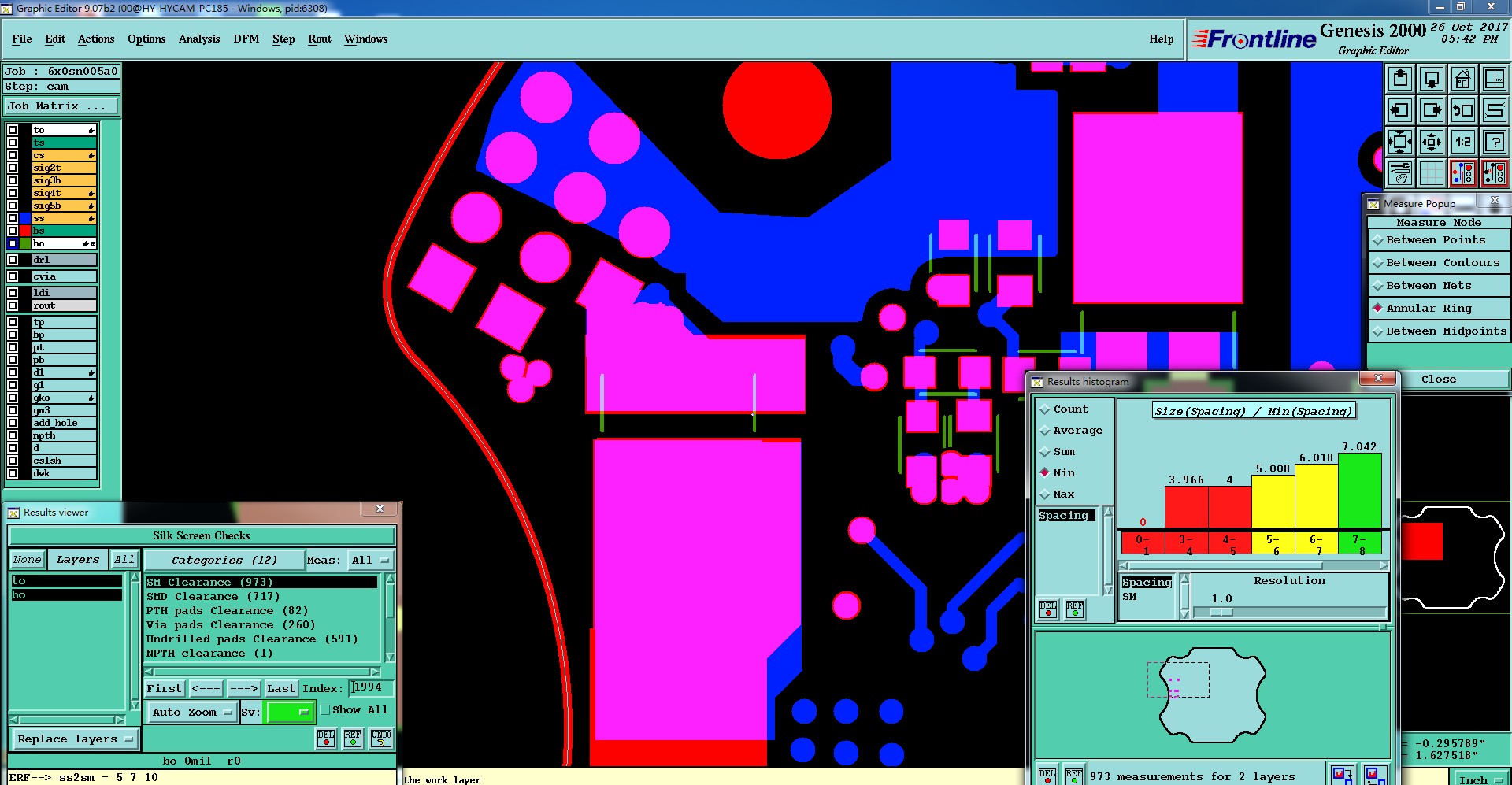Click the pan down view icon
The width and height of the screenshot is (1512, 785).
point(1432,79)
